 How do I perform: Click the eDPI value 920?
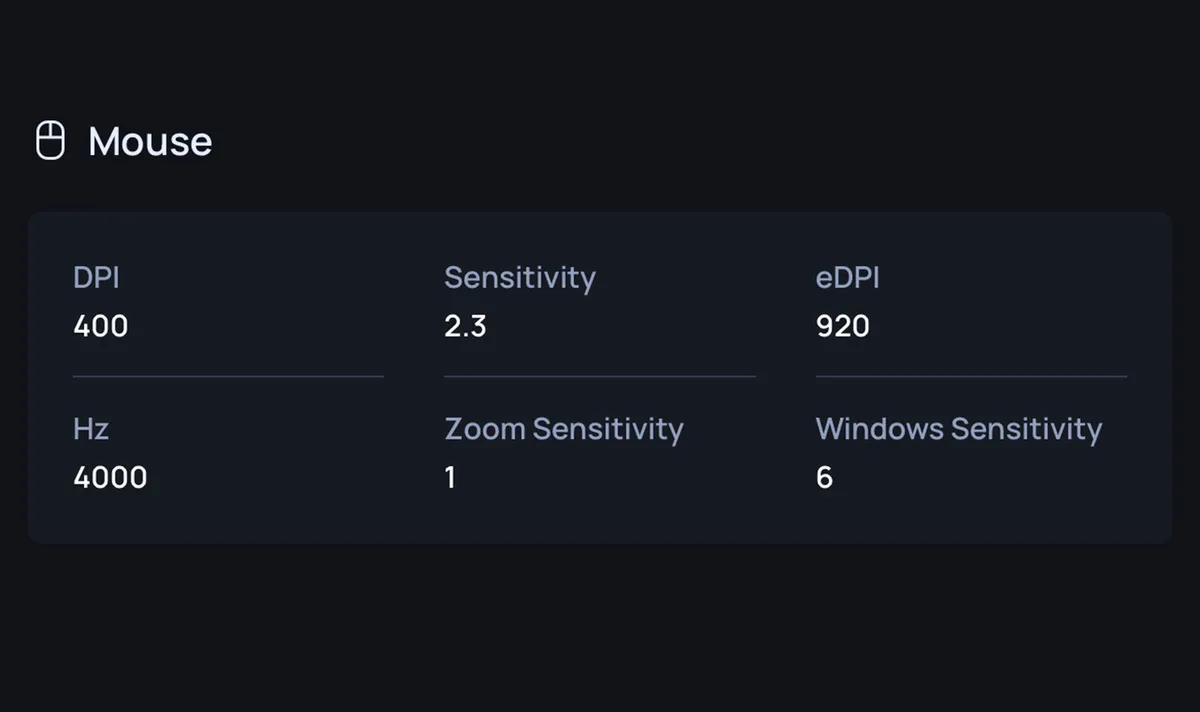(x=843, y=326)
